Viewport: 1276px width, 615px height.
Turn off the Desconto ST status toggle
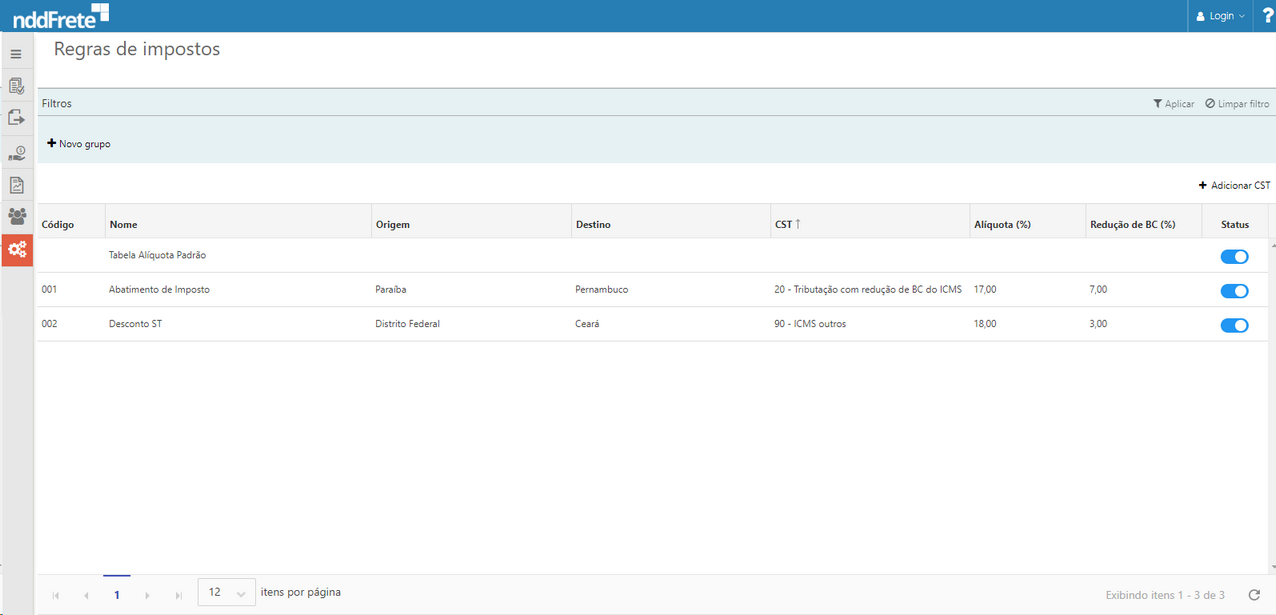1234,325
